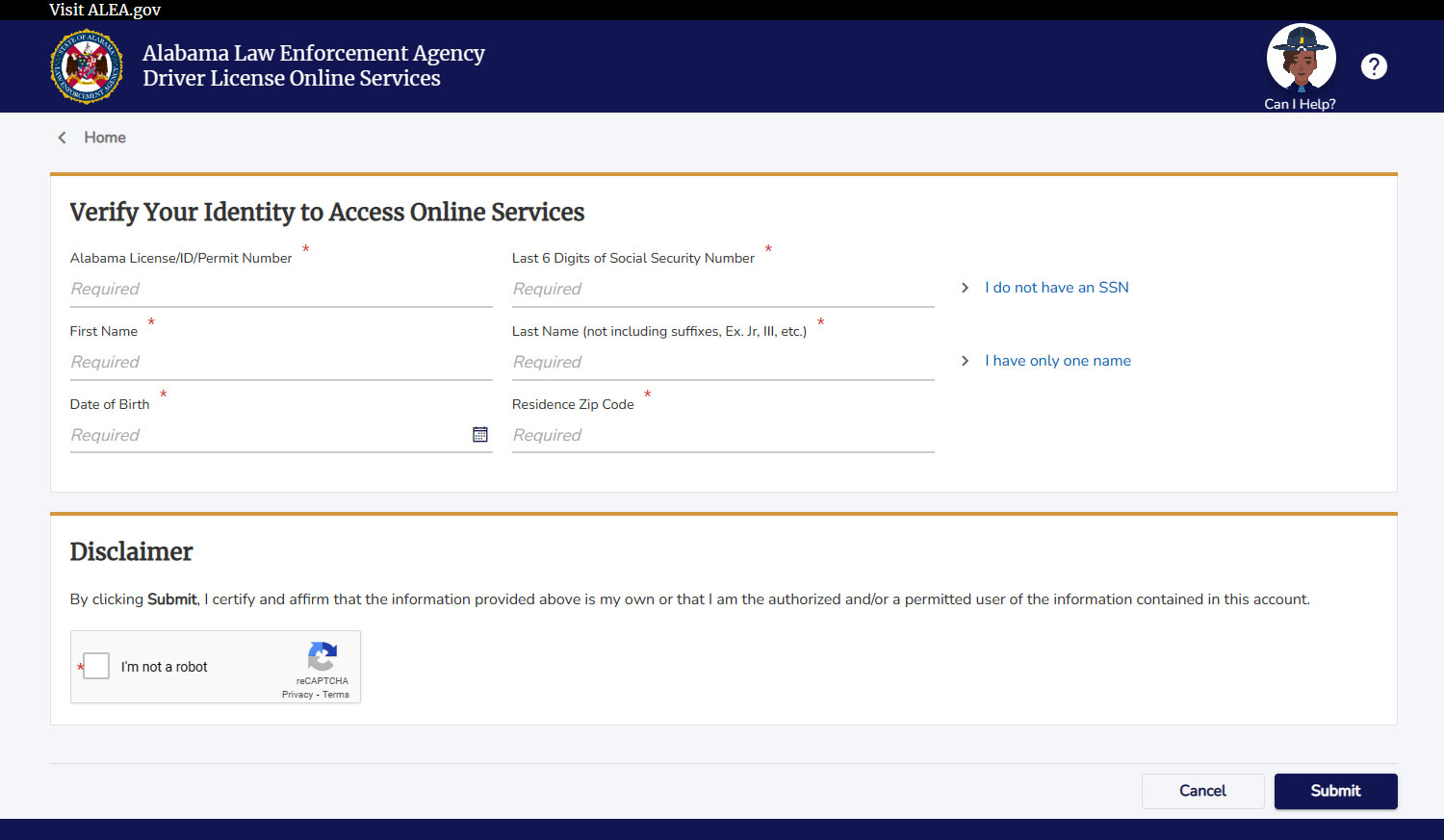Click the Alabama Law Enforcement Agency seal logo
The height and width of the screenshot is (840, 1444).
(87, 66)
